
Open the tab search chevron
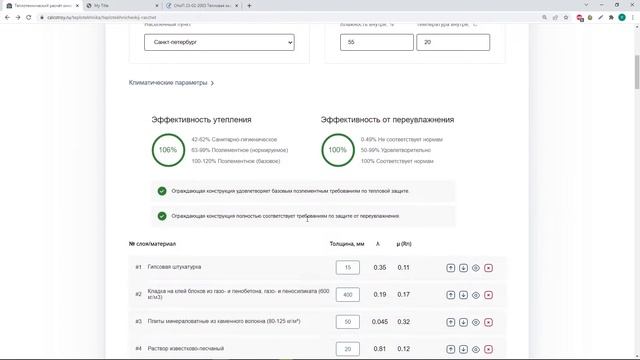coord(586,5)
